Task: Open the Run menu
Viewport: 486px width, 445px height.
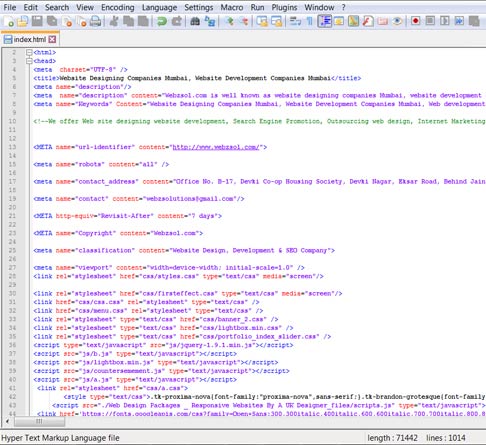Action: pyautogui.click(x=257, y=7)
